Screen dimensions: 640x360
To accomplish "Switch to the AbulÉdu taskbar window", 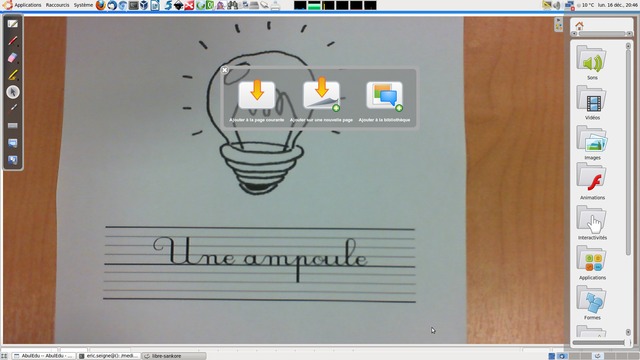I will pyautogui.click(x=44, y=356).
